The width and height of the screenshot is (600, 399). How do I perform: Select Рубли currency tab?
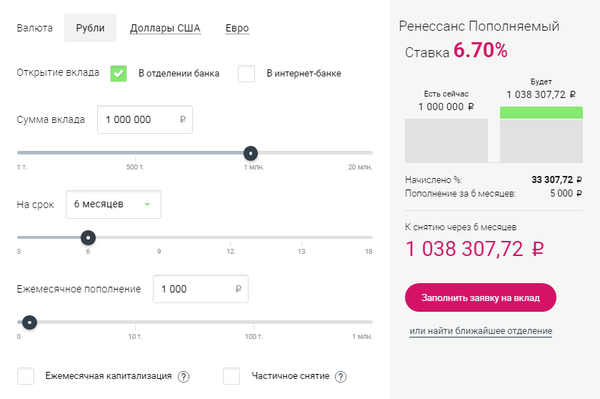(90, 28)
